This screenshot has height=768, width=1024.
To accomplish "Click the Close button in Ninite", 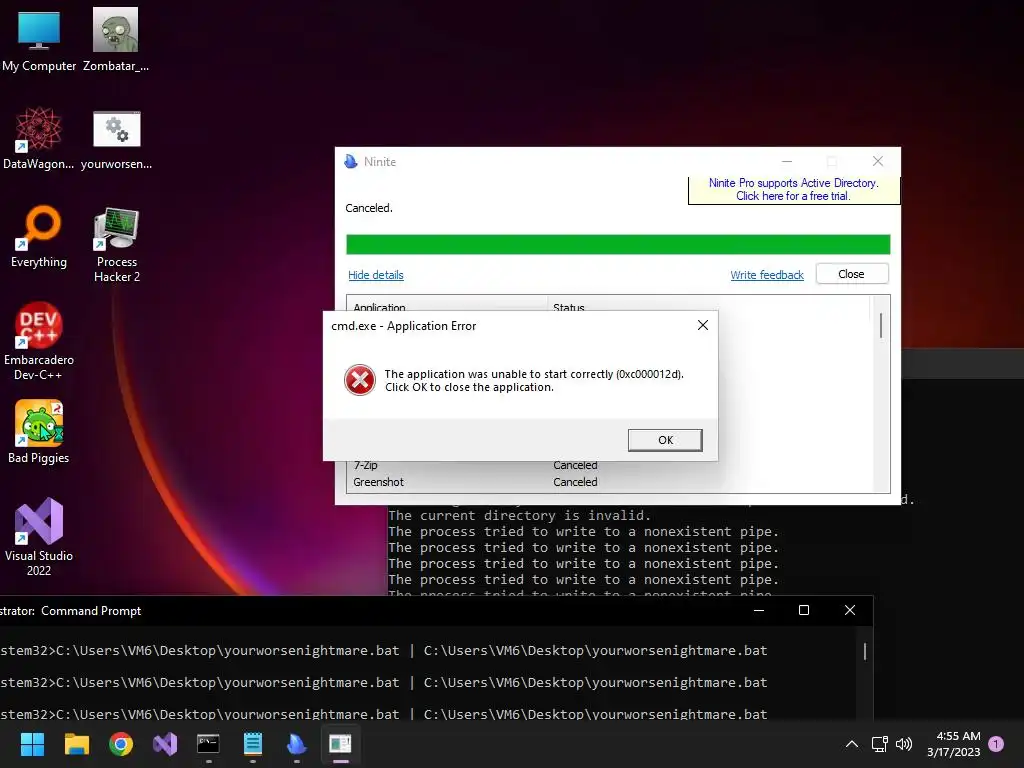I will click(x=852, y=274).
